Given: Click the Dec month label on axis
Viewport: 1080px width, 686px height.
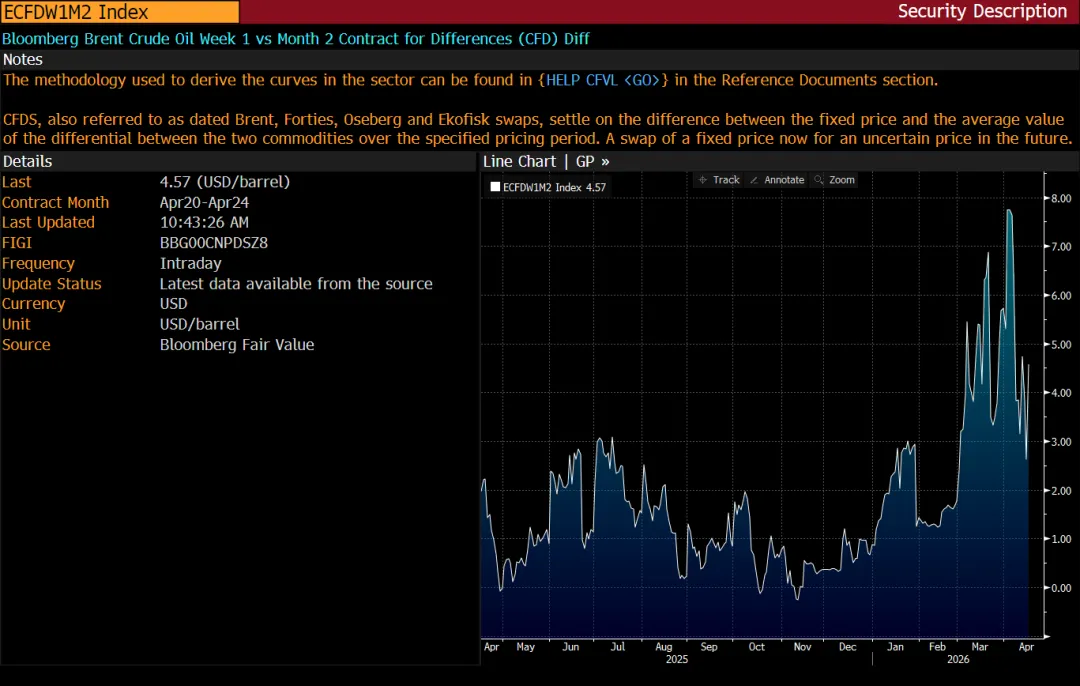Looking at the screenshot, I should (848, 647).
